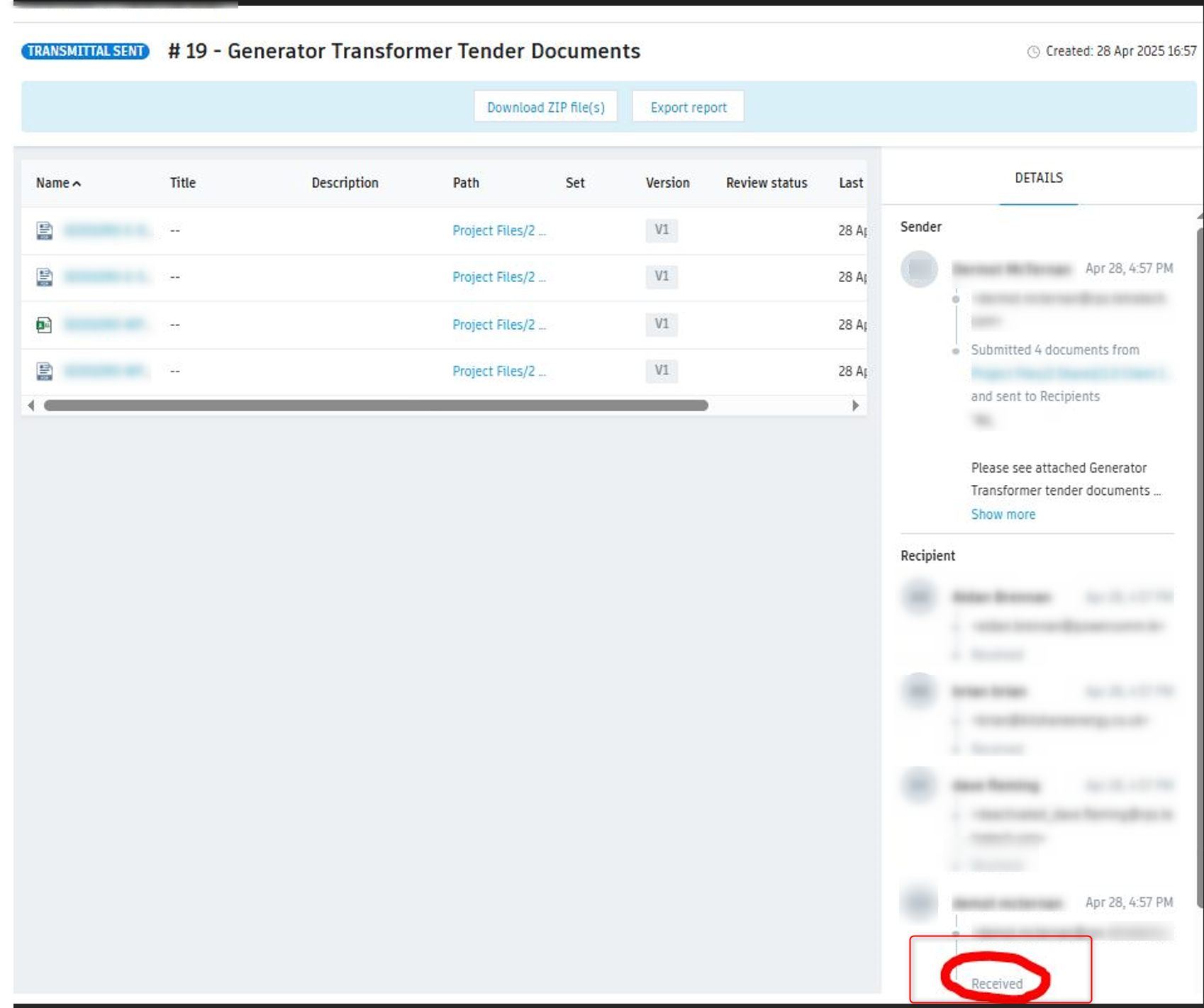
Task: Click the V1 version badge on the first row
Action: (660, 230)
